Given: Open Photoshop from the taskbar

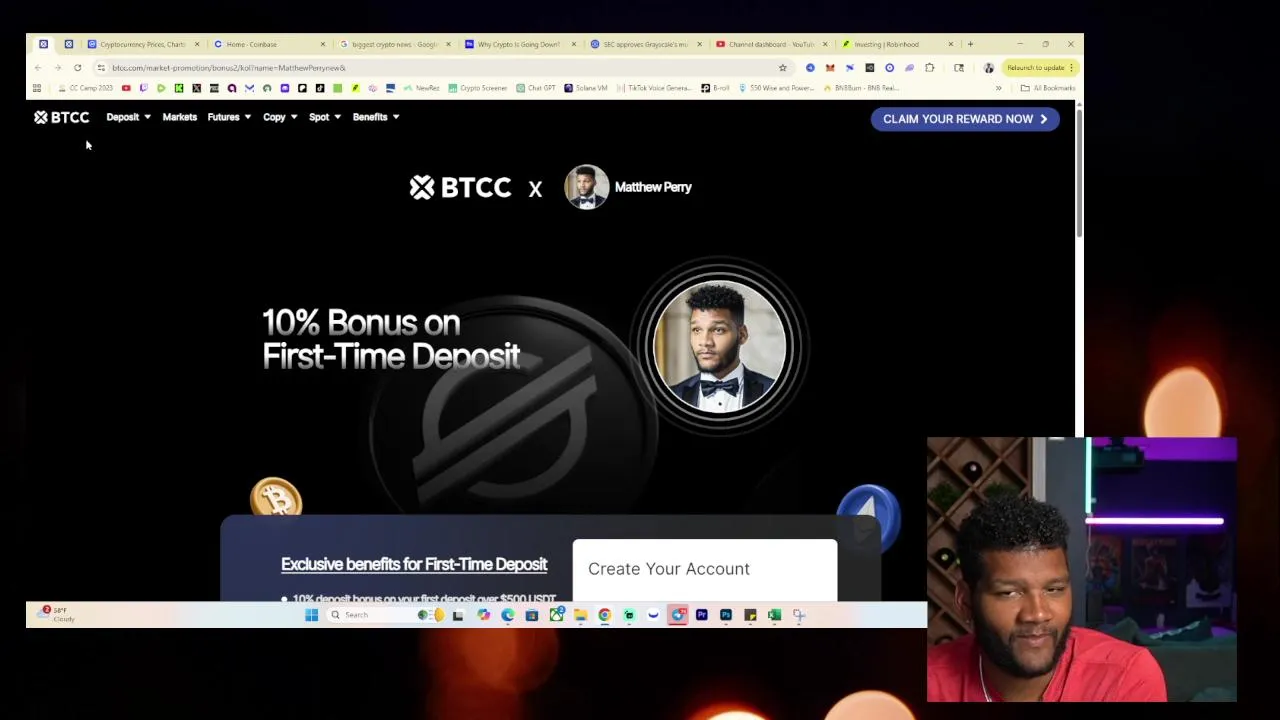Looking at the screenshot, I should pos(726,615).
